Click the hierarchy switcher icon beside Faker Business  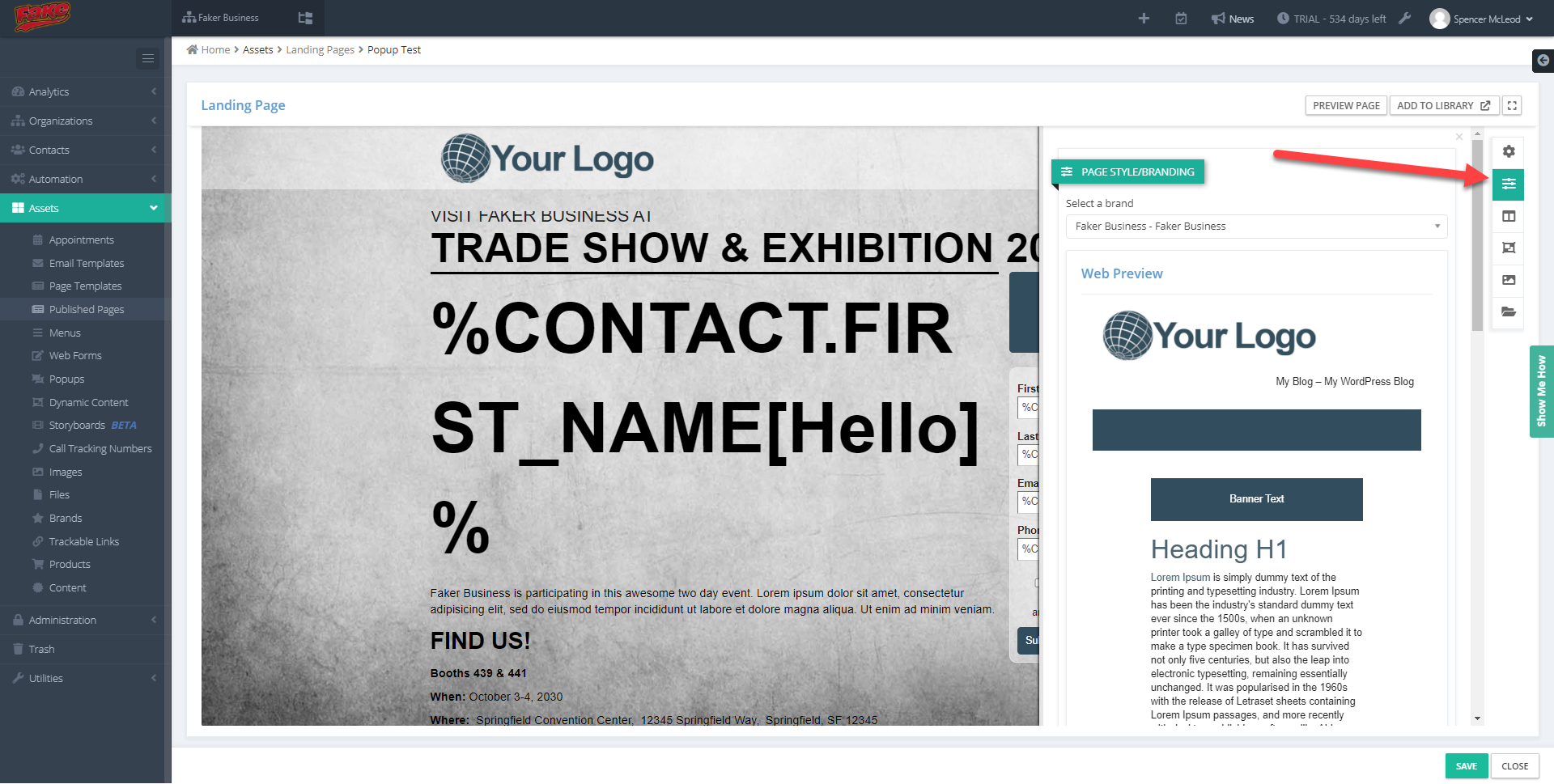click(305, 18)
